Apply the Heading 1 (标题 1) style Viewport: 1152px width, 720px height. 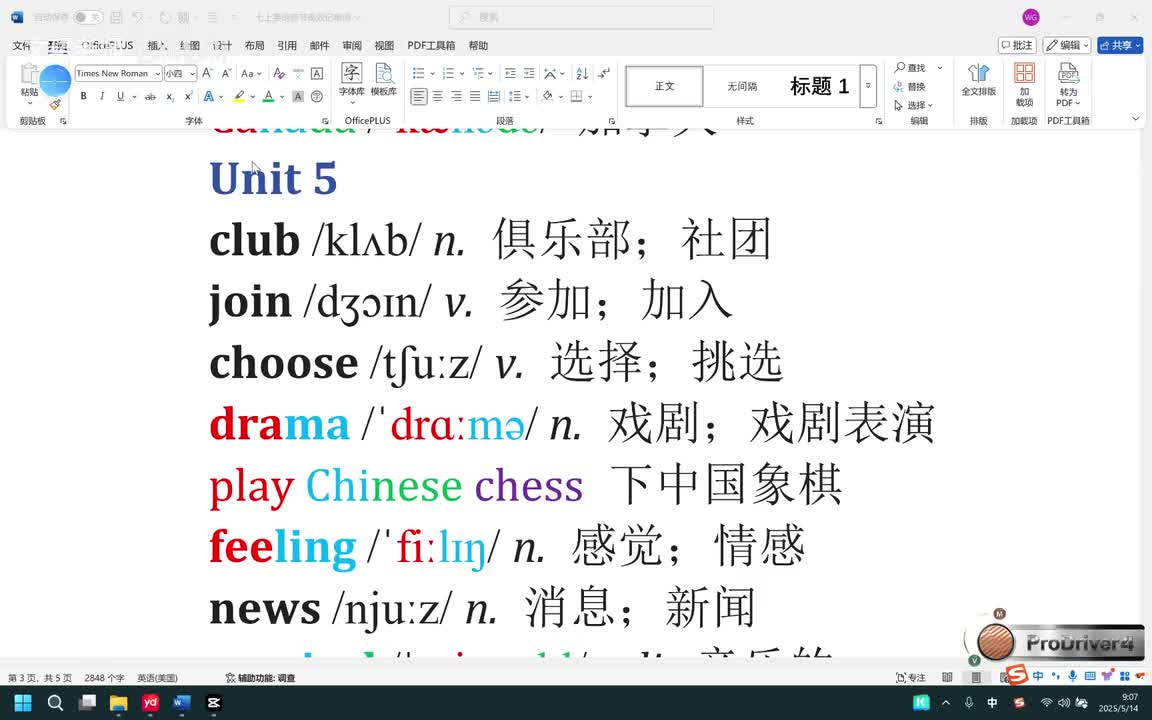pyautogui.click(x=819, y=86)
